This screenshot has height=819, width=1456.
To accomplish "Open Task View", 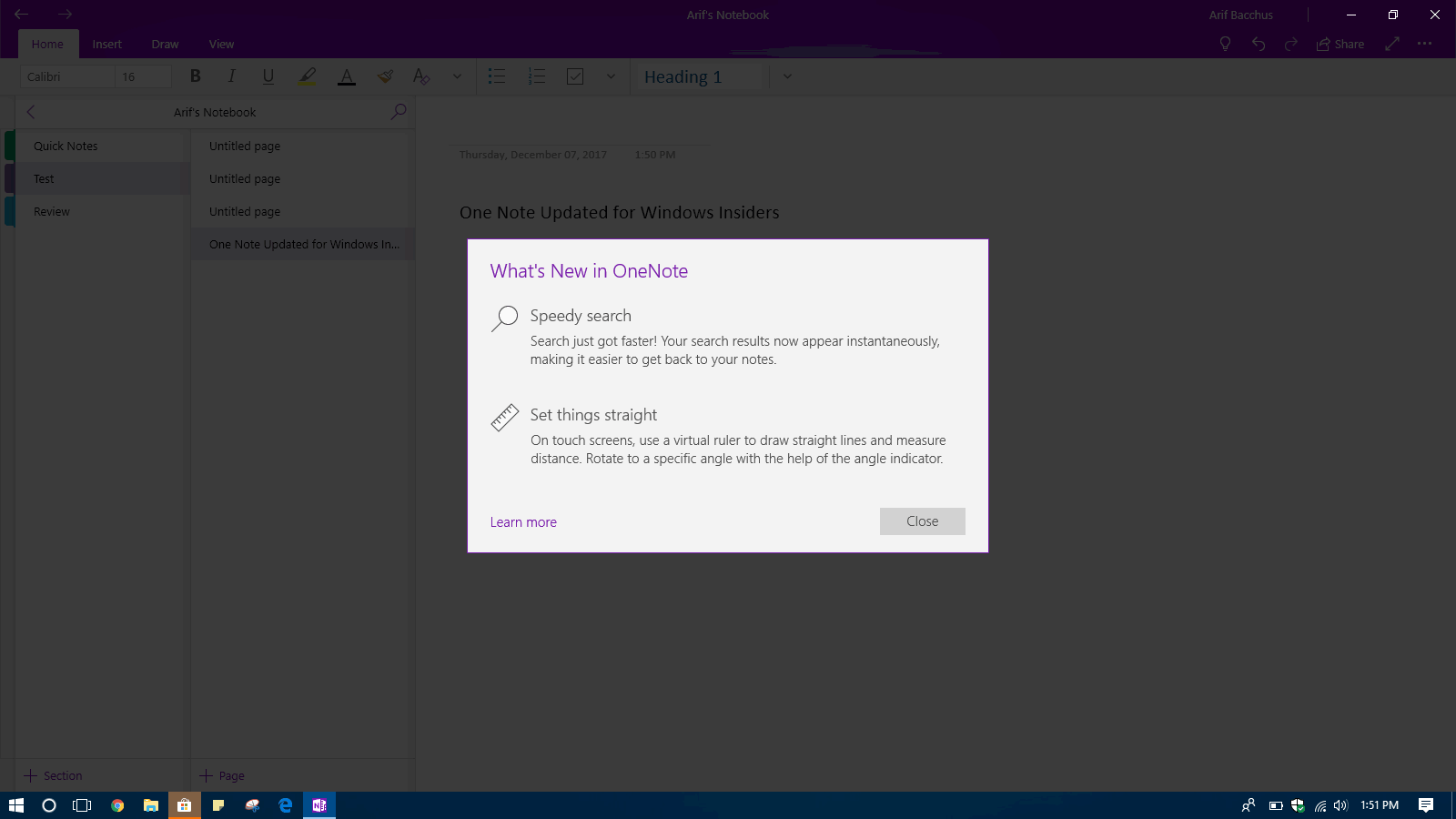I will [82, 805].
